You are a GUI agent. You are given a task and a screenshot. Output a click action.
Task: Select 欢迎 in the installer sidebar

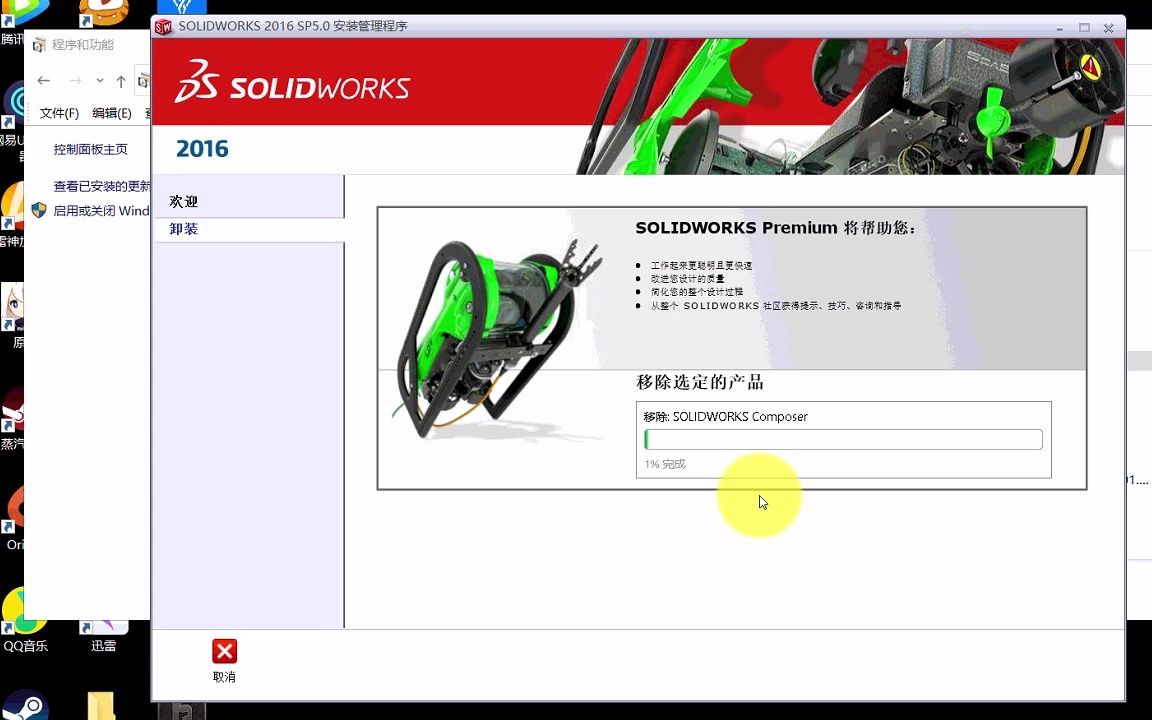[183, 200]
